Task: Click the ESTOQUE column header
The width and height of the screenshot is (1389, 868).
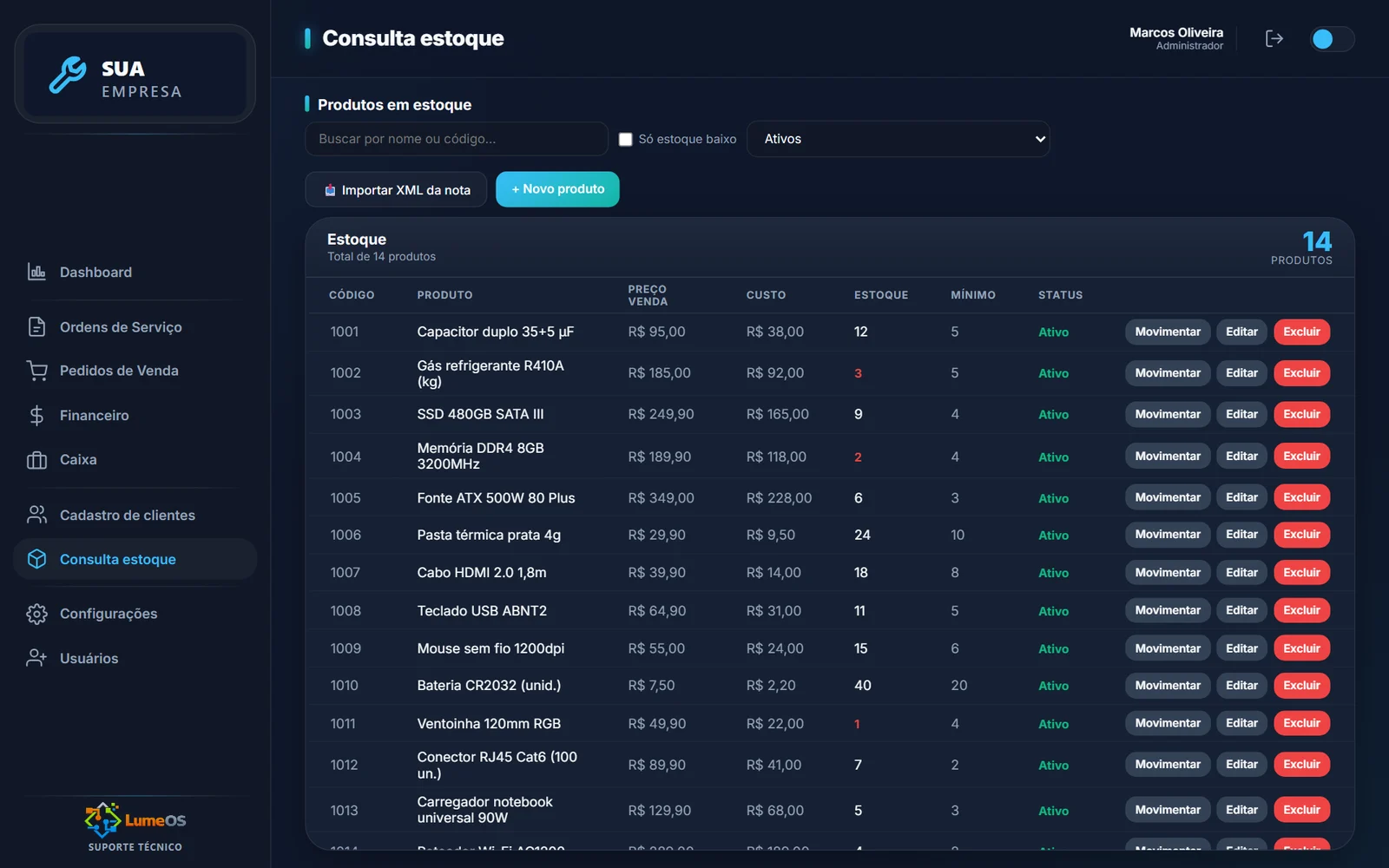Action: point(881,295)
